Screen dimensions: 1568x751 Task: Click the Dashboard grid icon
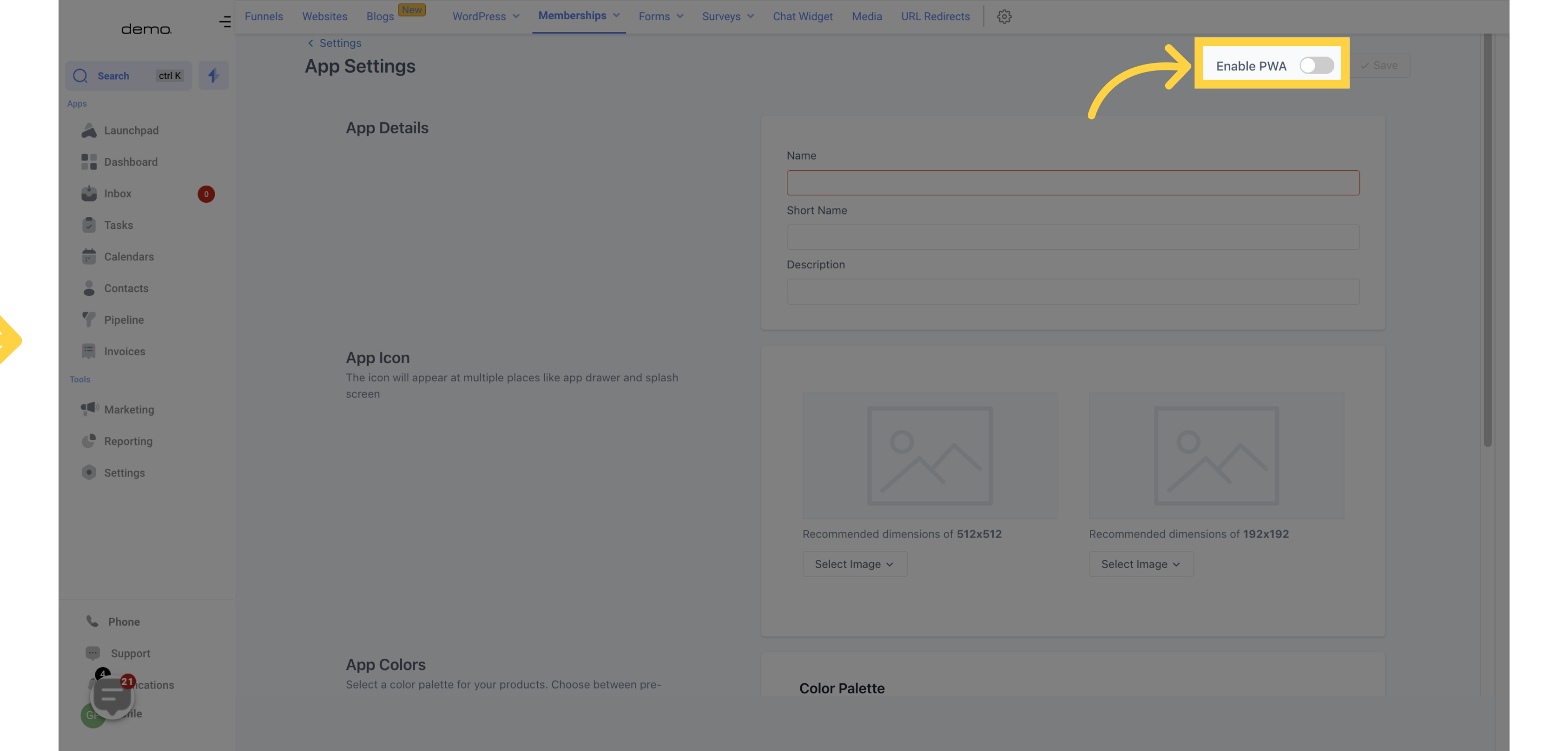(x=89, y=162)
